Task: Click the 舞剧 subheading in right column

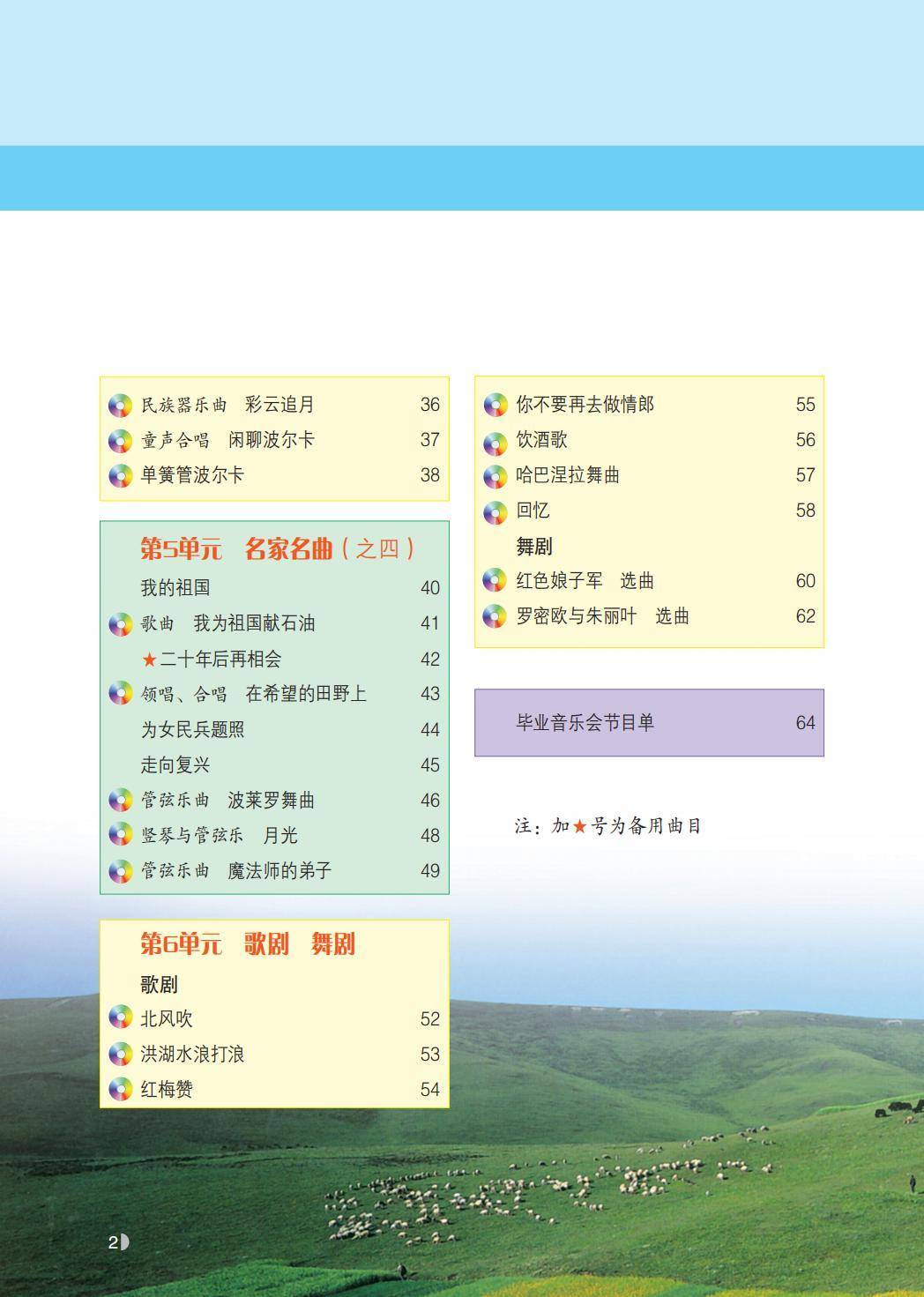Action: (x=534, y=547)
